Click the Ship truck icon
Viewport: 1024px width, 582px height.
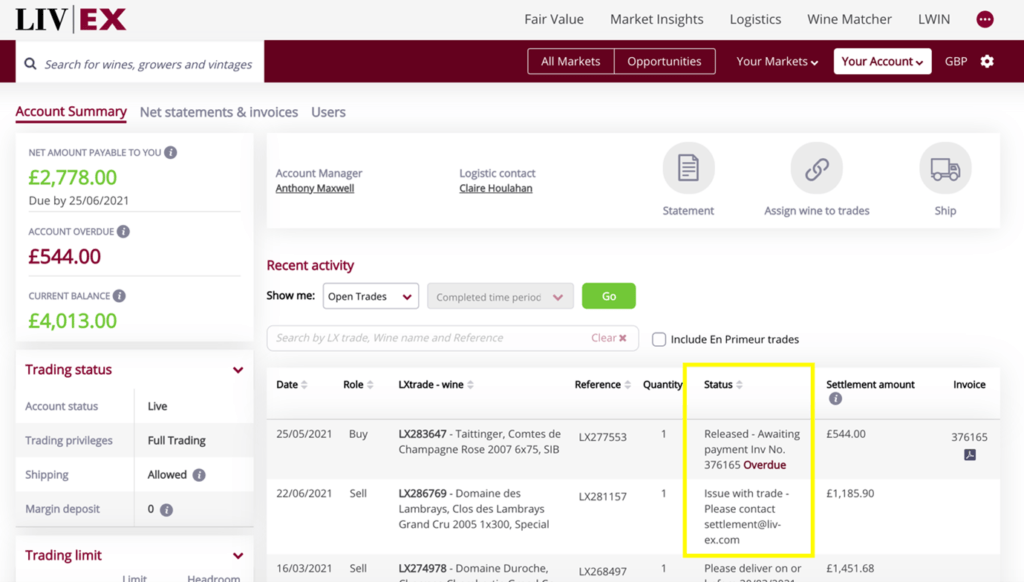[x=945, y=169]
